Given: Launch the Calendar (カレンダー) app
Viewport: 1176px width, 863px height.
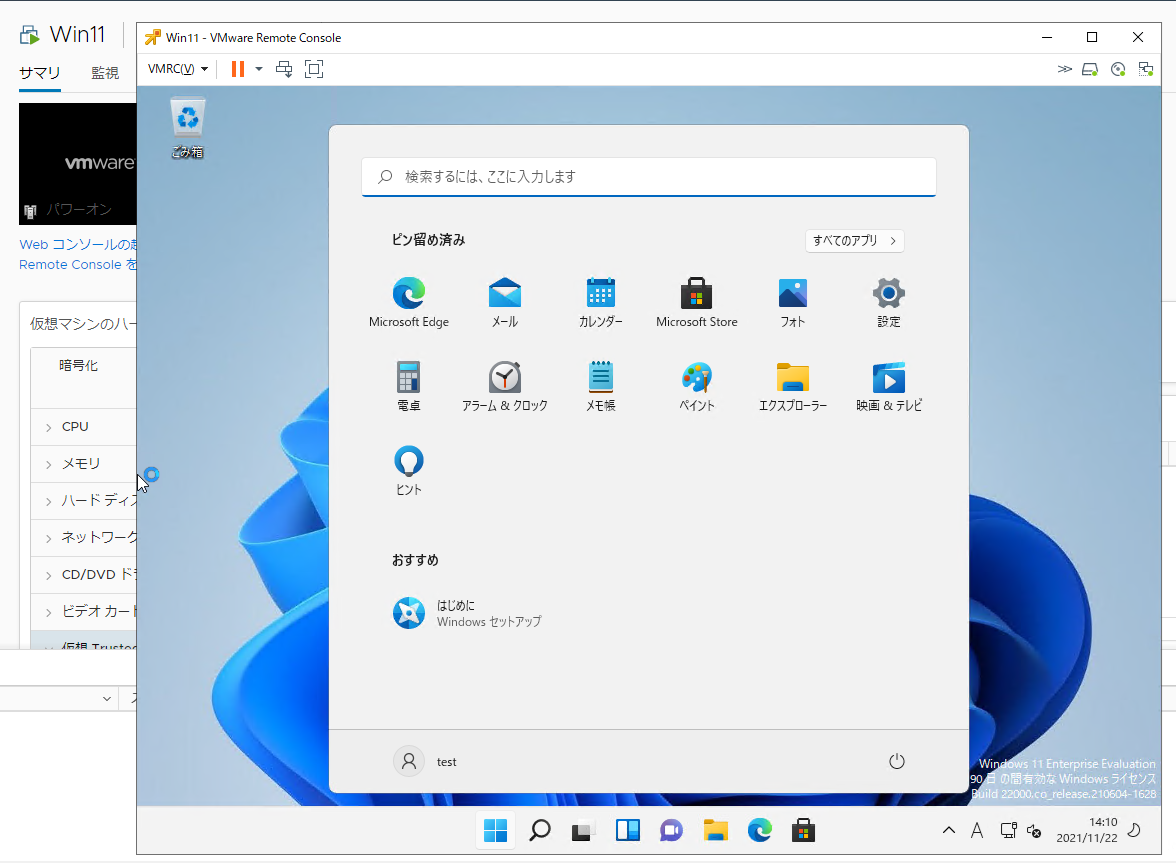Looking at the screenshot, I should tap(601, 302).
